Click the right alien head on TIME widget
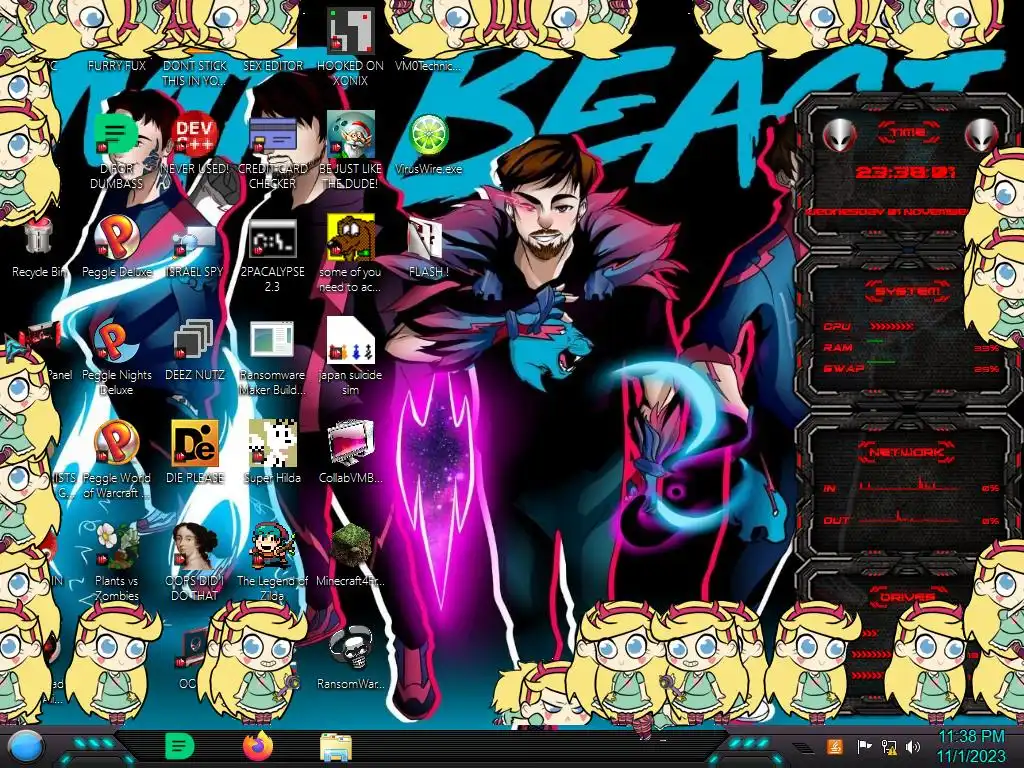 981,136
